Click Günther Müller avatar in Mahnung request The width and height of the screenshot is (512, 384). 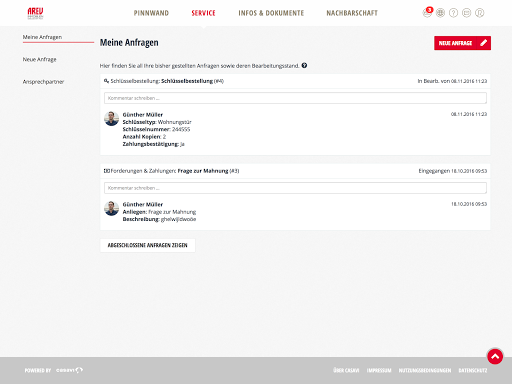pyautogui.click(x=111, y=208)
